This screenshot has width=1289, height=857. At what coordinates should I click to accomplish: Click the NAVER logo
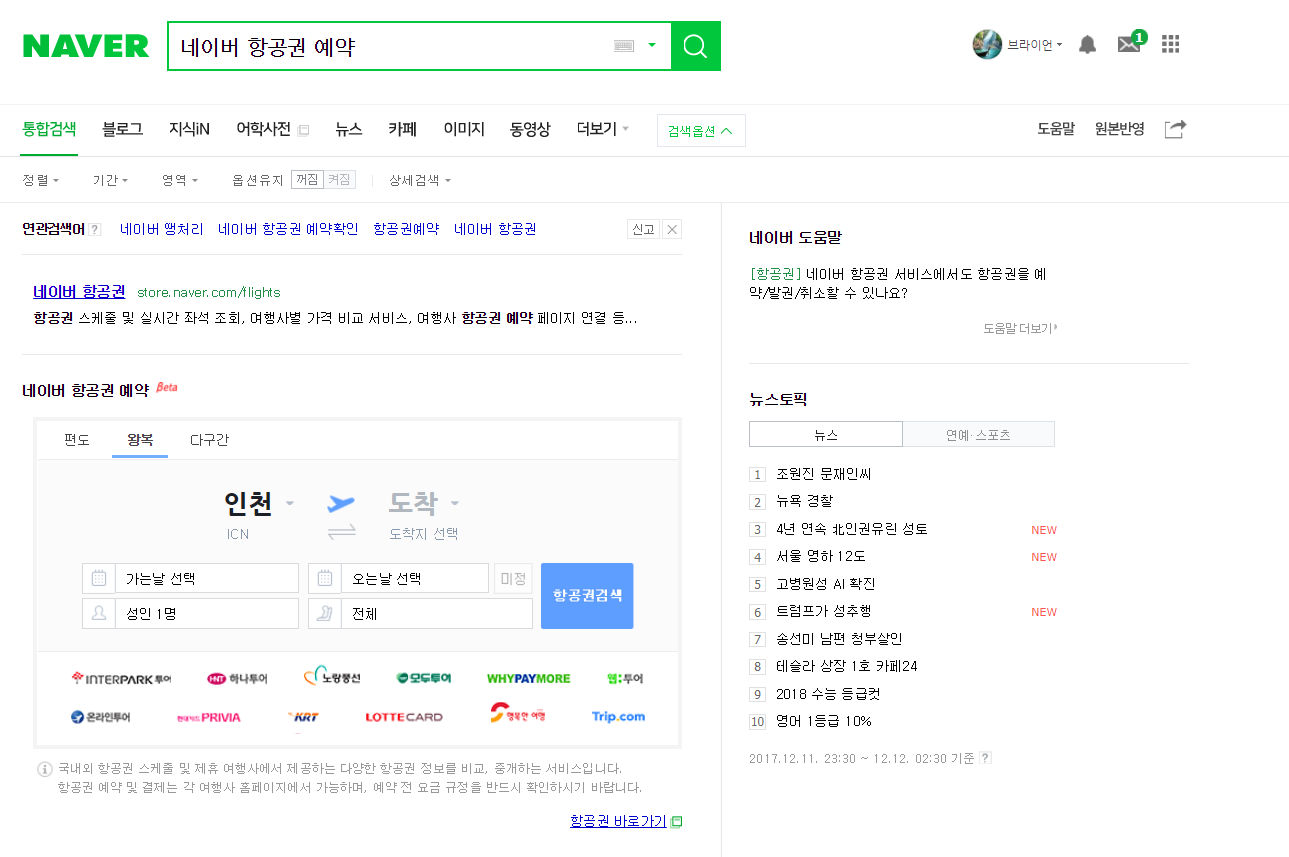(86, 46)
